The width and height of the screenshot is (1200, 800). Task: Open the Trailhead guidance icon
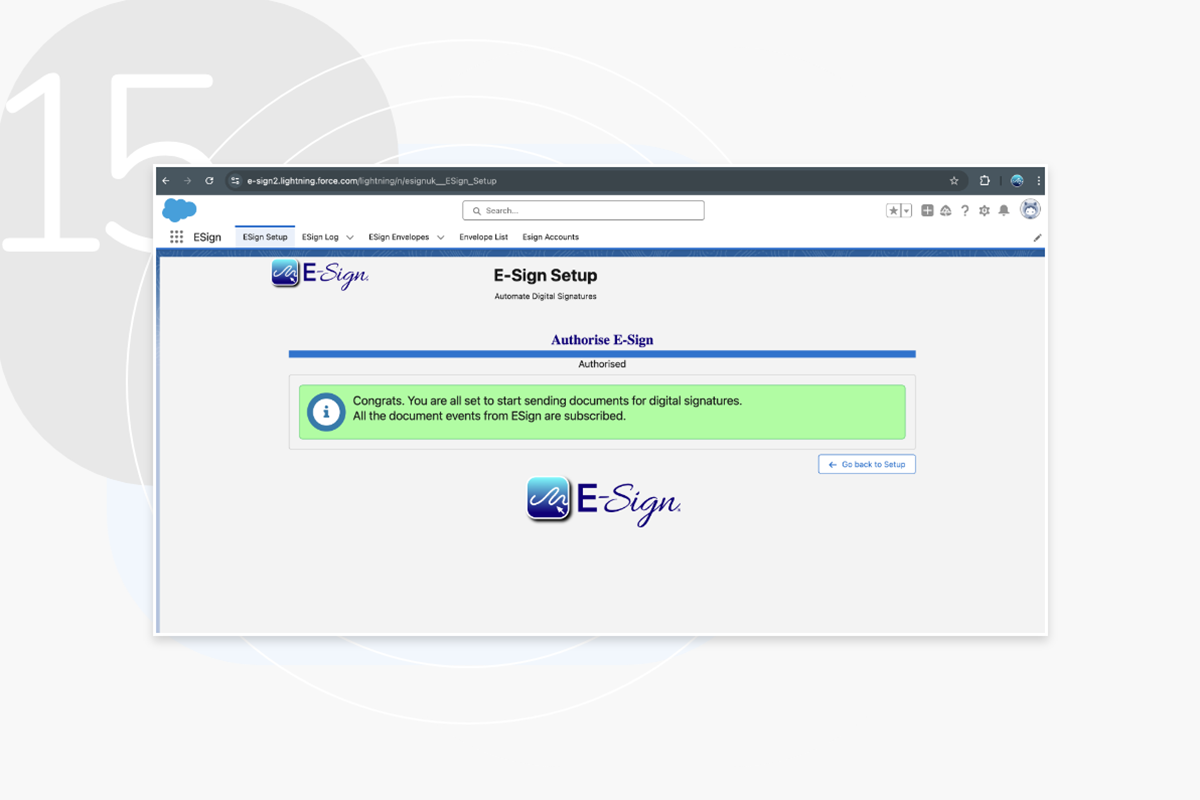pyautogui.click(x=946, y=211)
